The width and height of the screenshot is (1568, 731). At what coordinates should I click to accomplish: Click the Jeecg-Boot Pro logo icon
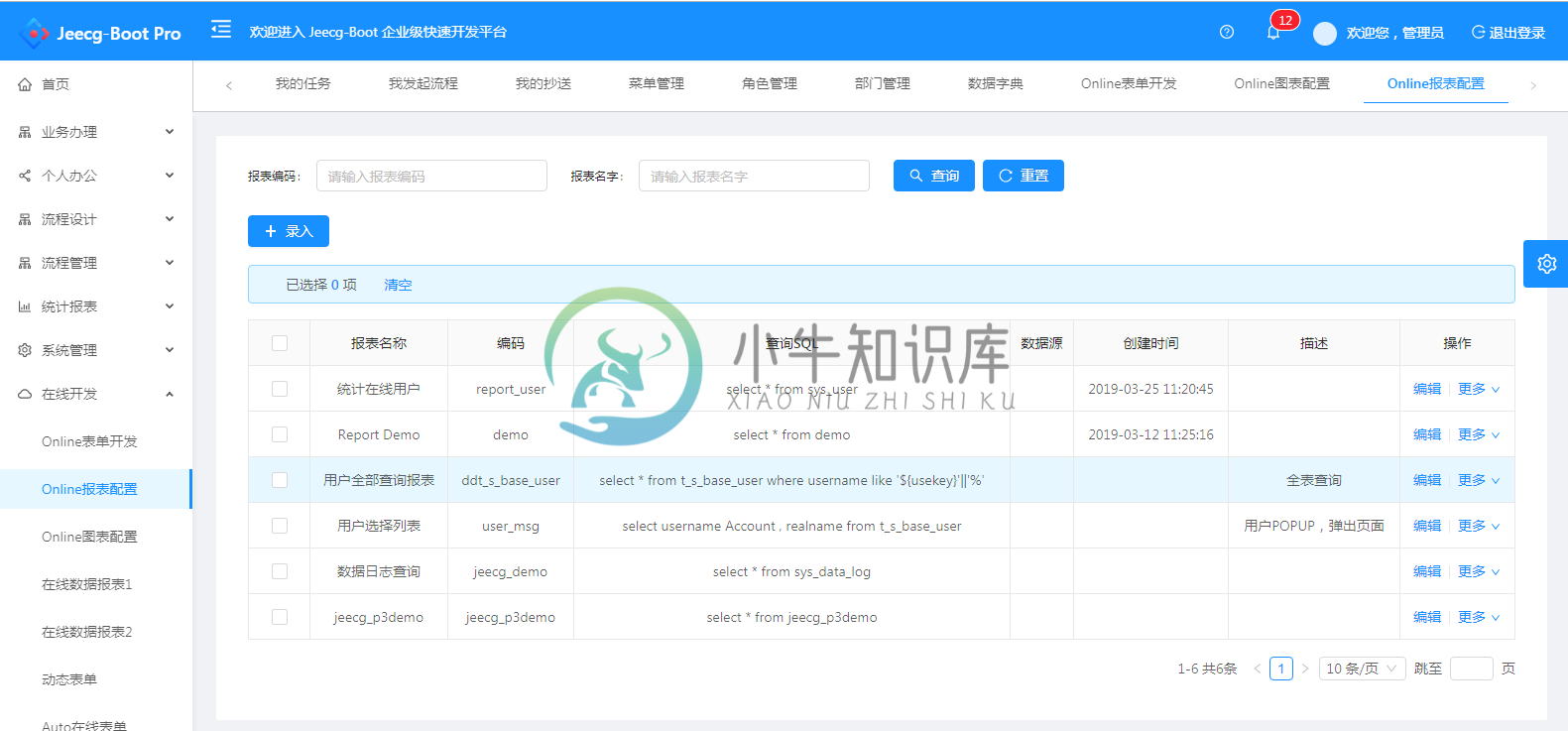(x=34, y=33)
